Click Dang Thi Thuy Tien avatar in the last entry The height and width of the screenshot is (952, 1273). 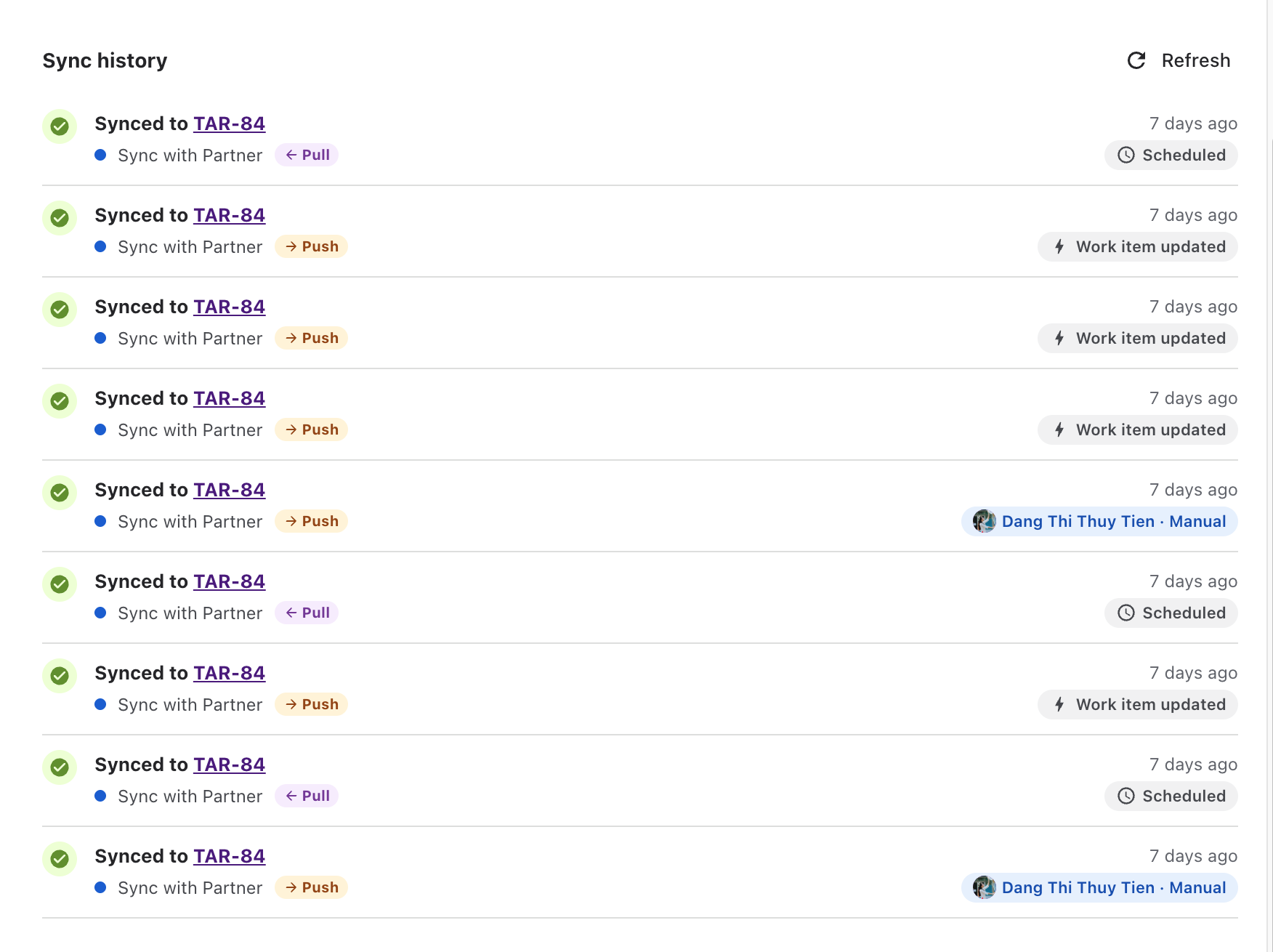(984, 887)
